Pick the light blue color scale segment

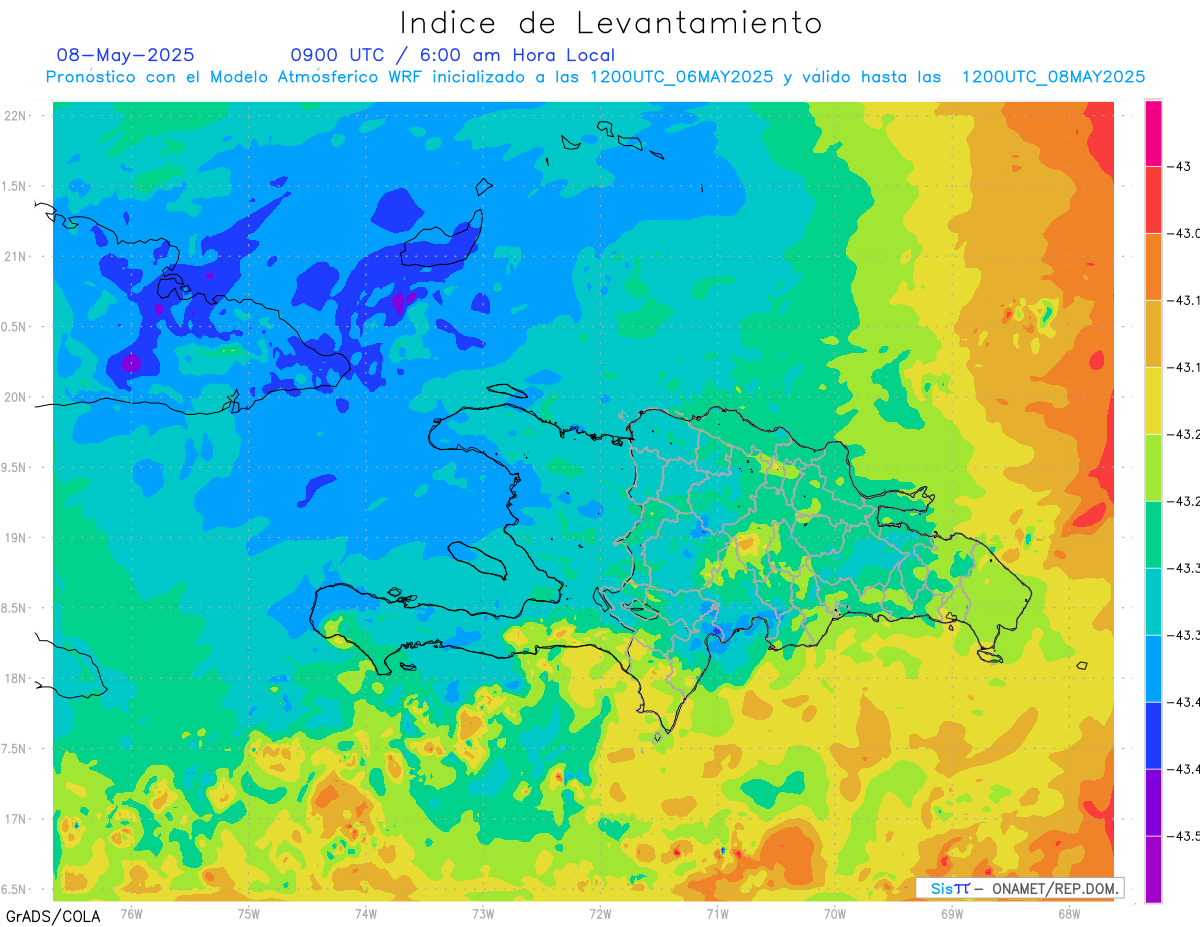tap(1153, 669)
